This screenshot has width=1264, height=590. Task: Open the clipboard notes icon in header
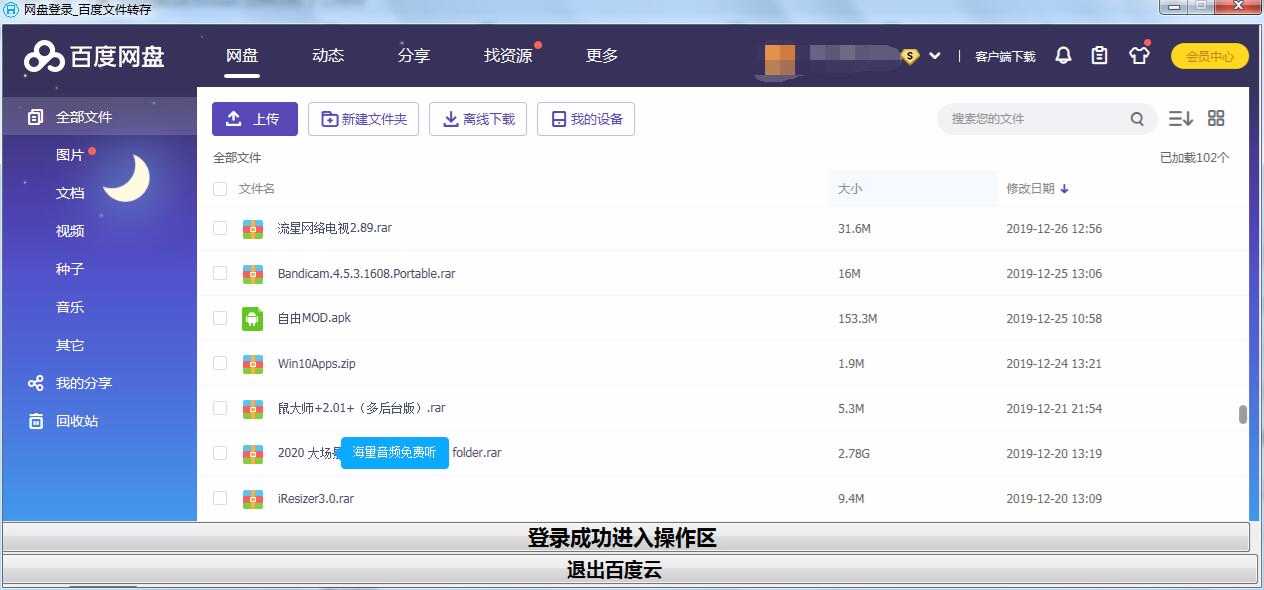pos(1100,56)
